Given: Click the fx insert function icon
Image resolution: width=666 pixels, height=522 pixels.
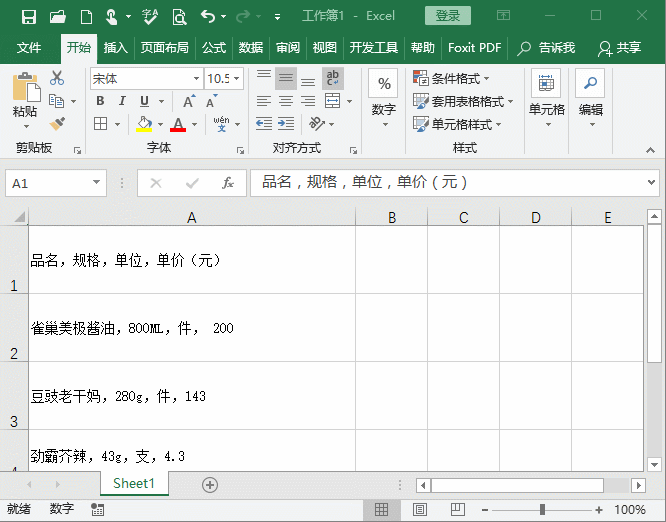Looking at the screenshot, I should click(x=228, y=183).
